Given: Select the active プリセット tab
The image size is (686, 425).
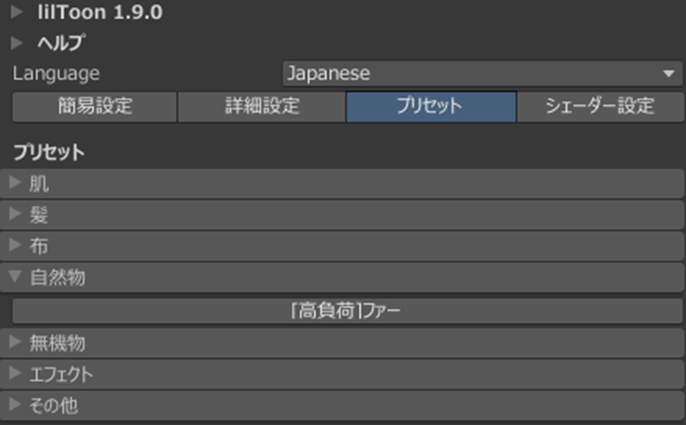Looking at the screenshot, I should [x=431, y=106].
